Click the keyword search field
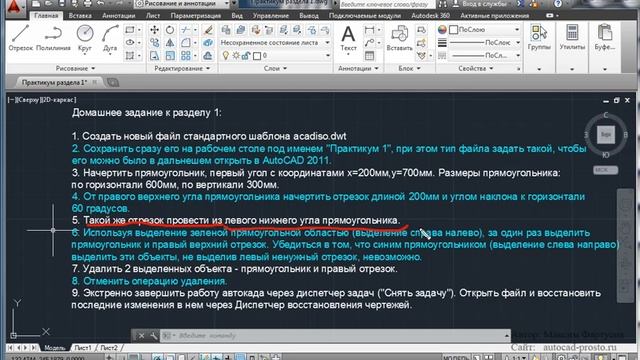 (386, 4)
